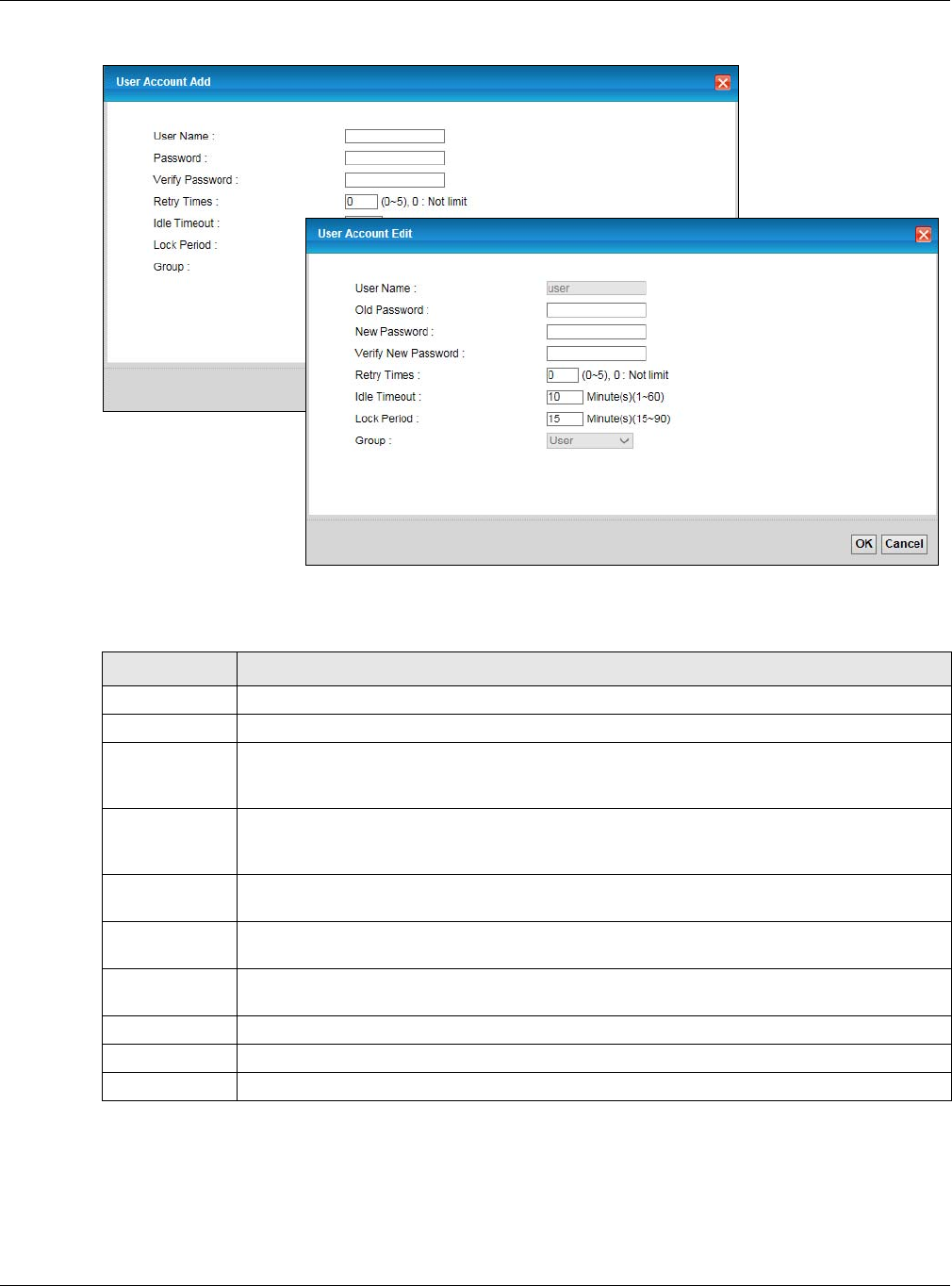Click the User Account Edit title text
Screen dimensions: 952x1286
pos(365,234)
